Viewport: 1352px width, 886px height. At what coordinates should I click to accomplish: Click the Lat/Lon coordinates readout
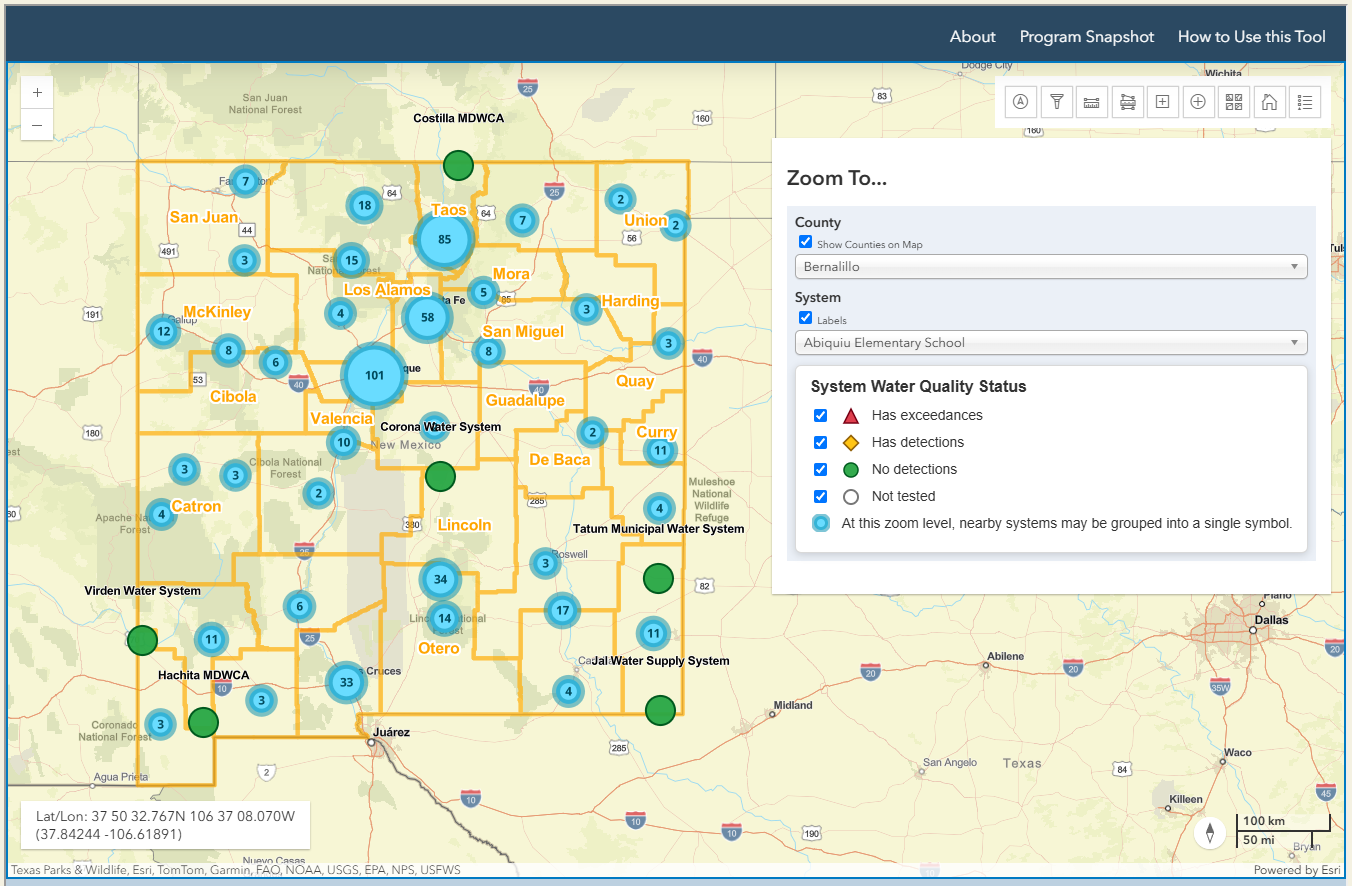165,825
